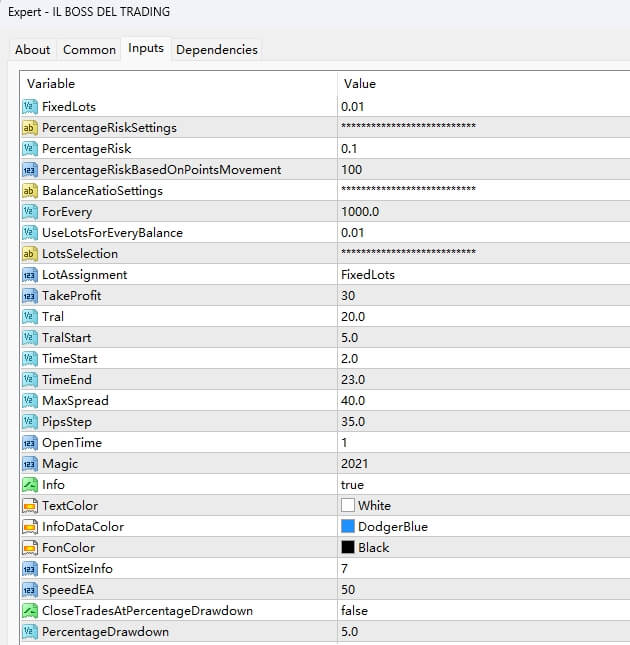Screen dimensions: 630x645
Task: Toggle the Info value set to true
Action: point(353,485)
